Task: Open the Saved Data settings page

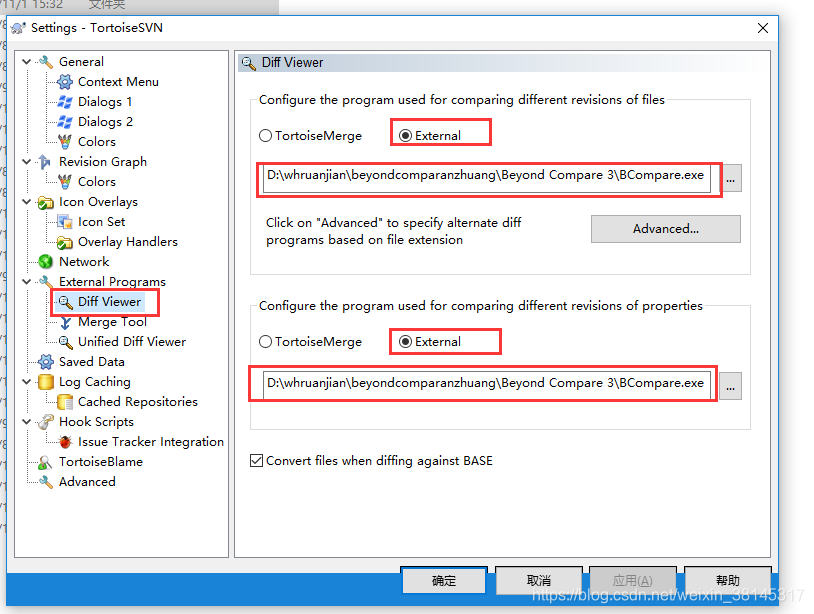Action: [x=92, y=362]
